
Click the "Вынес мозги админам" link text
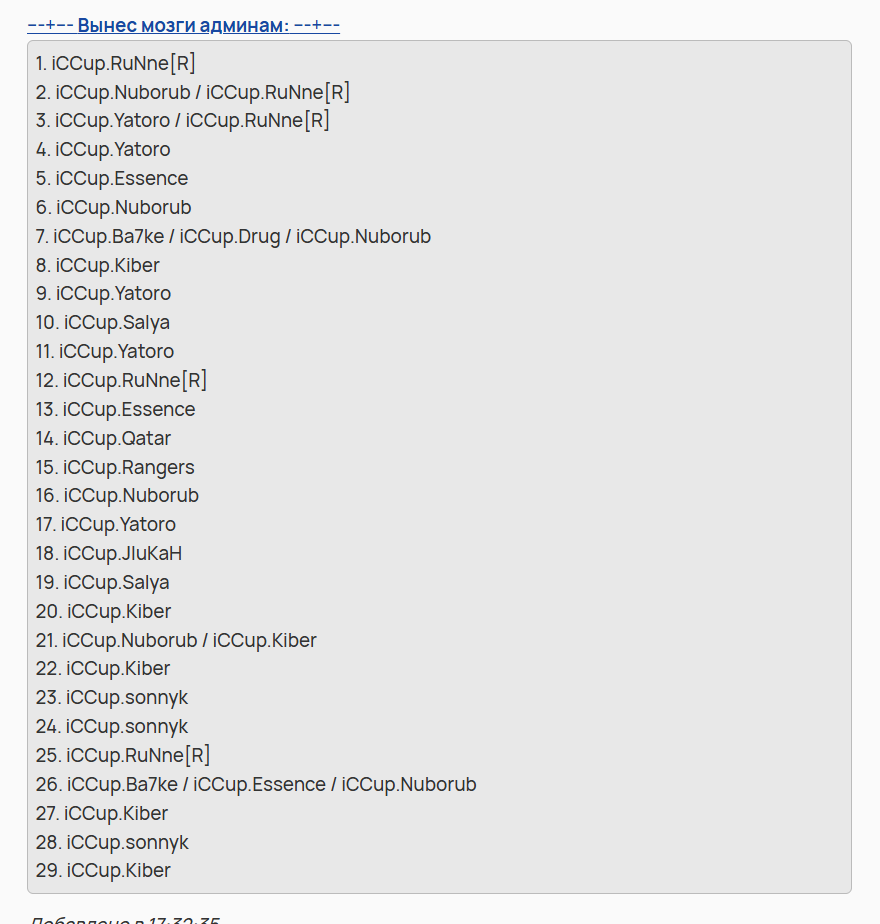183,25
